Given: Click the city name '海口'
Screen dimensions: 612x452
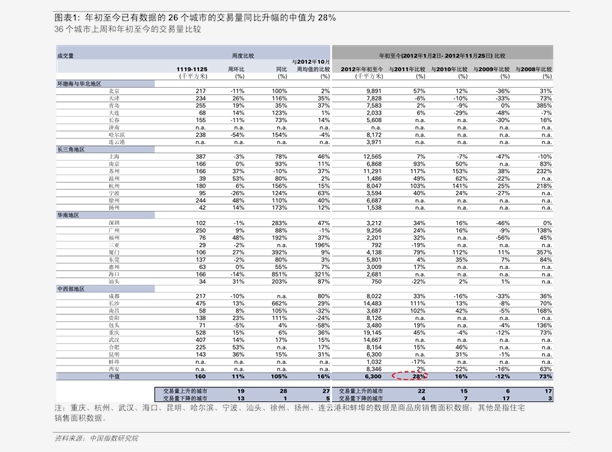Looking at the screenshot, I should coord(114,274).
